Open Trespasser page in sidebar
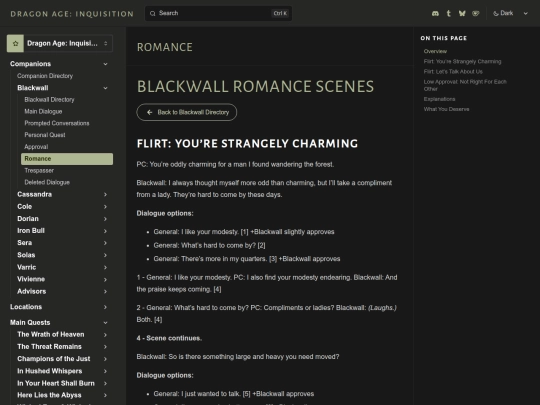 (x=39, y=170)
